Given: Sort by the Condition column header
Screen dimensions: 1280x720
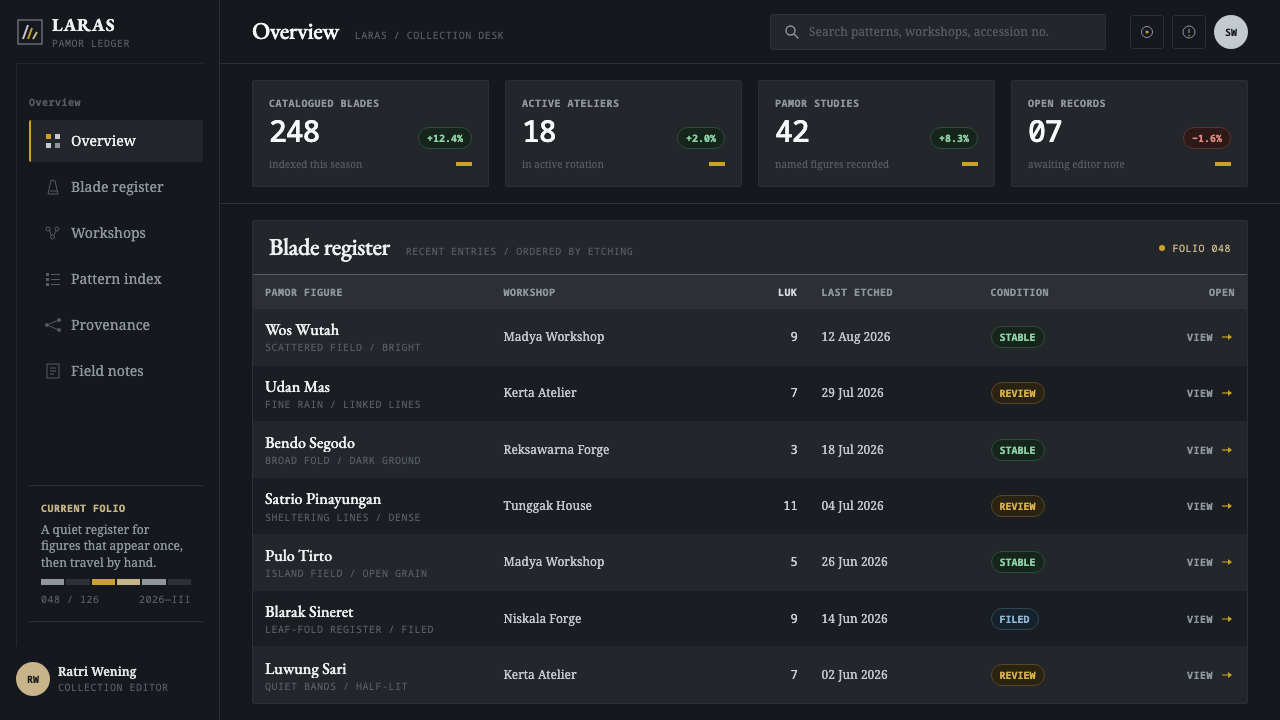Looking at the screenshot, I should [x=1019, y=292].
